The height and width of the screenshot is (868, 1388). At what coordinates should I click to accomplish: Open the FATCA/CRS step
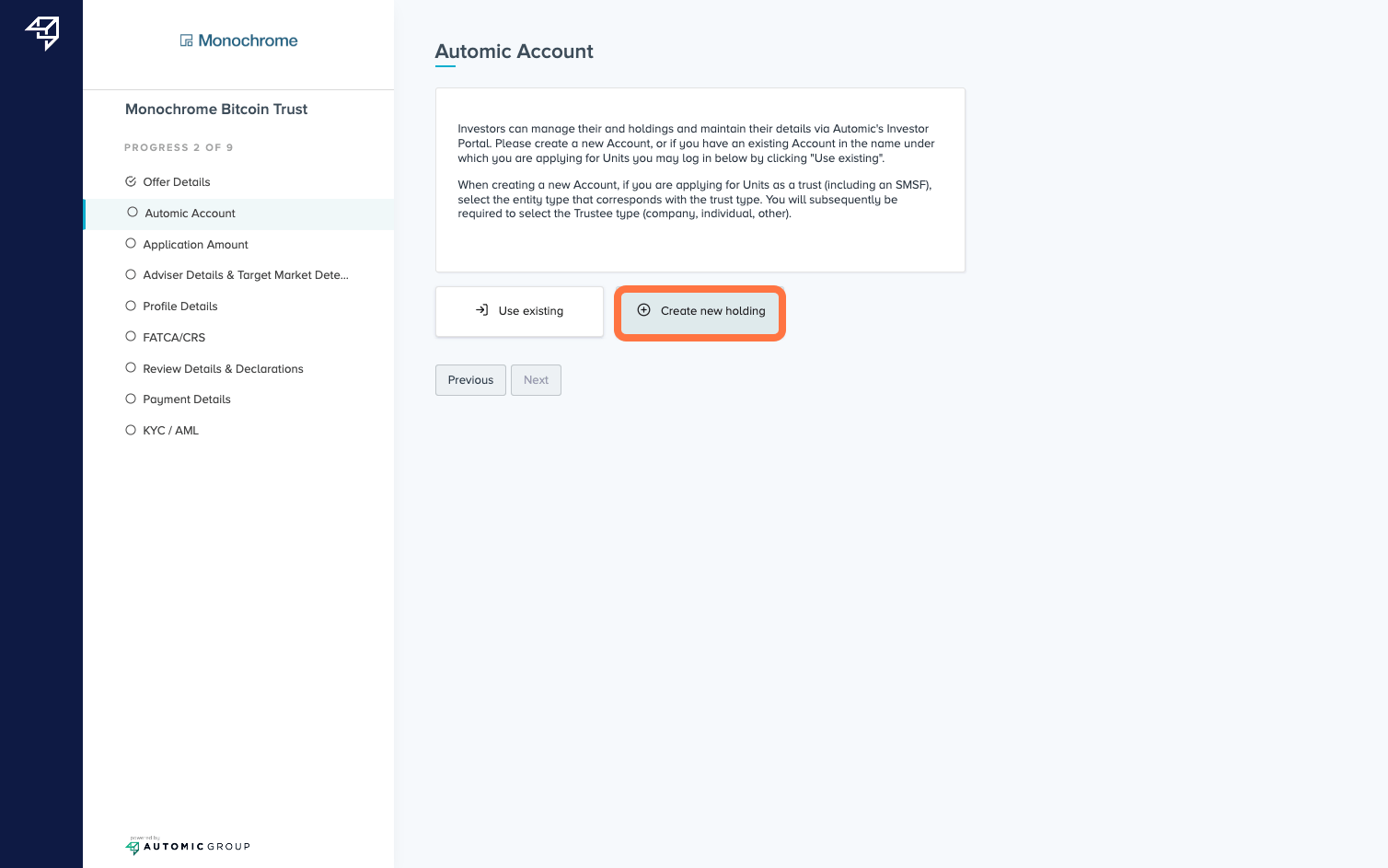coord(238,338)
